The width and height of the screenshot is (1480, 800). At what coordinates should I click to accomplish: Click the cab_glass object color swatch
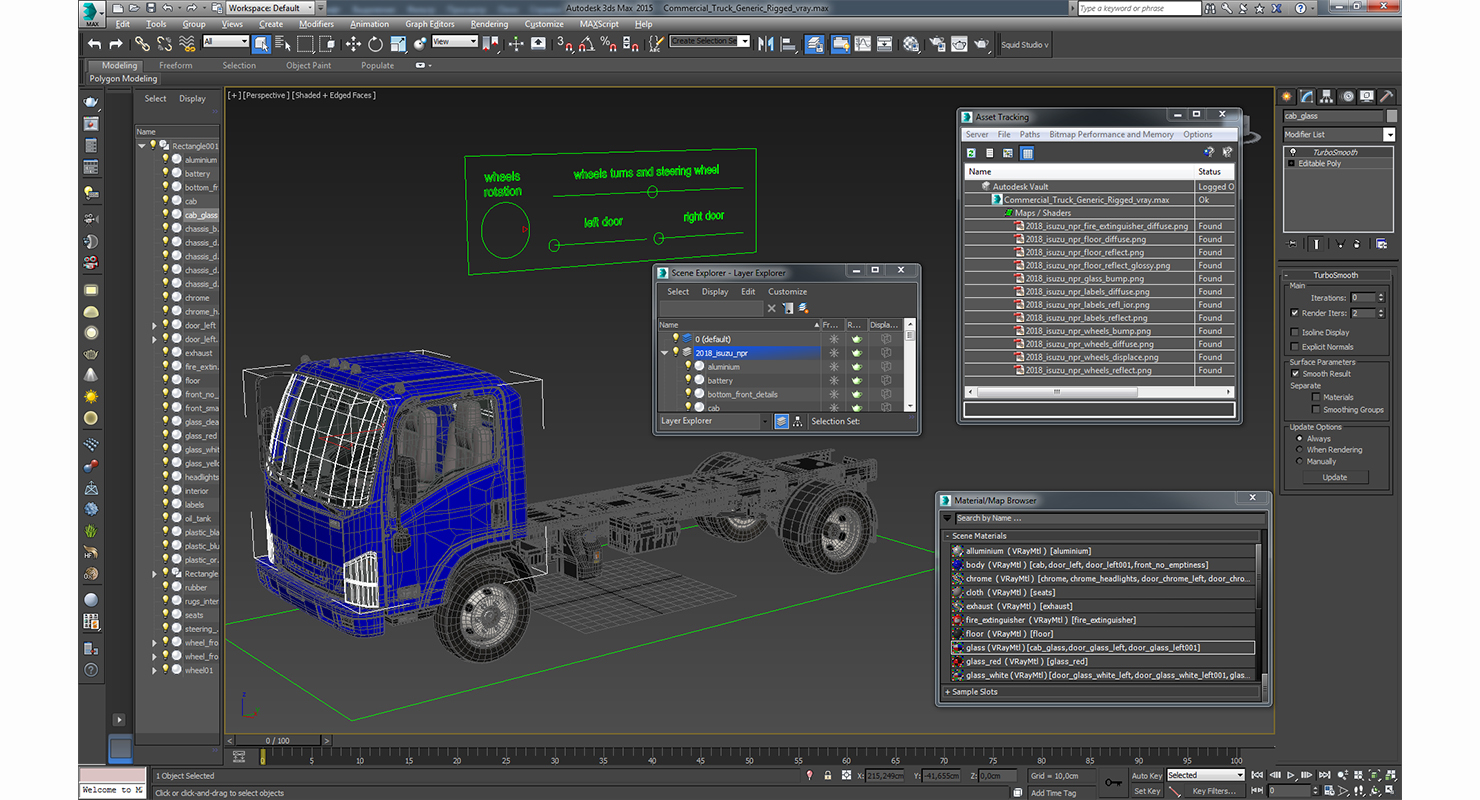(1391, 116)
